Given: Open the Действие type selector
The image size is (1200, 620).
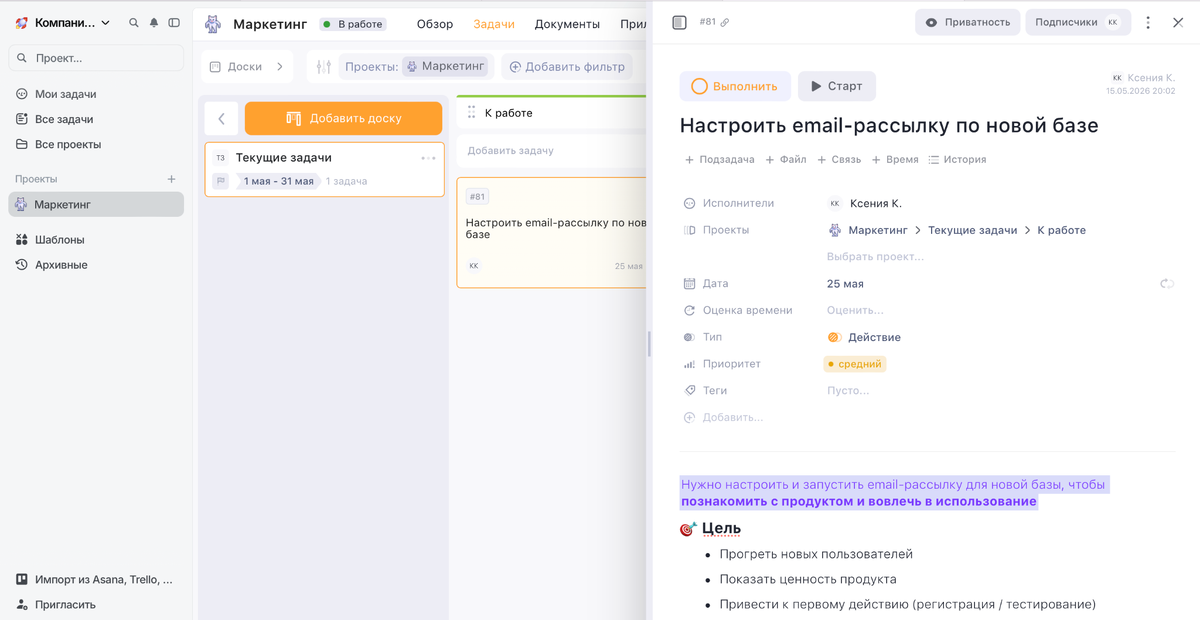Looking at the screenshot, I should (x=864, y=337).
